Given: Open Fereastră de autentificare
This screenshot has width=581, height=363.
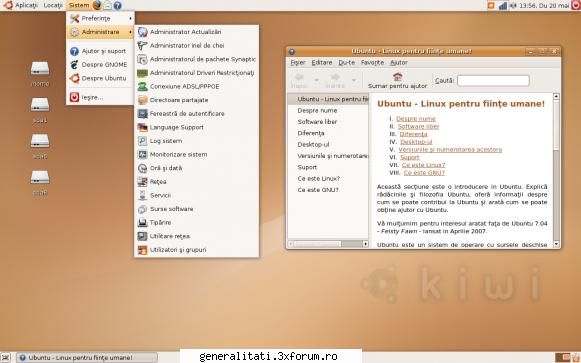Looking at the screenshot, I should coord(196,114).
